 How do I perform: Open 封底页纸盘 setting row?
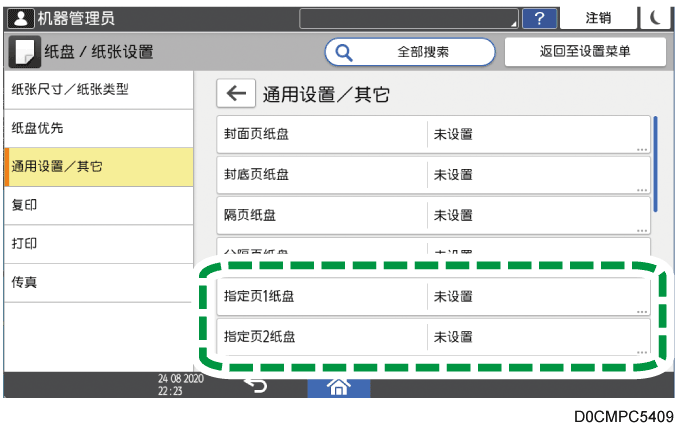(433, 175)
